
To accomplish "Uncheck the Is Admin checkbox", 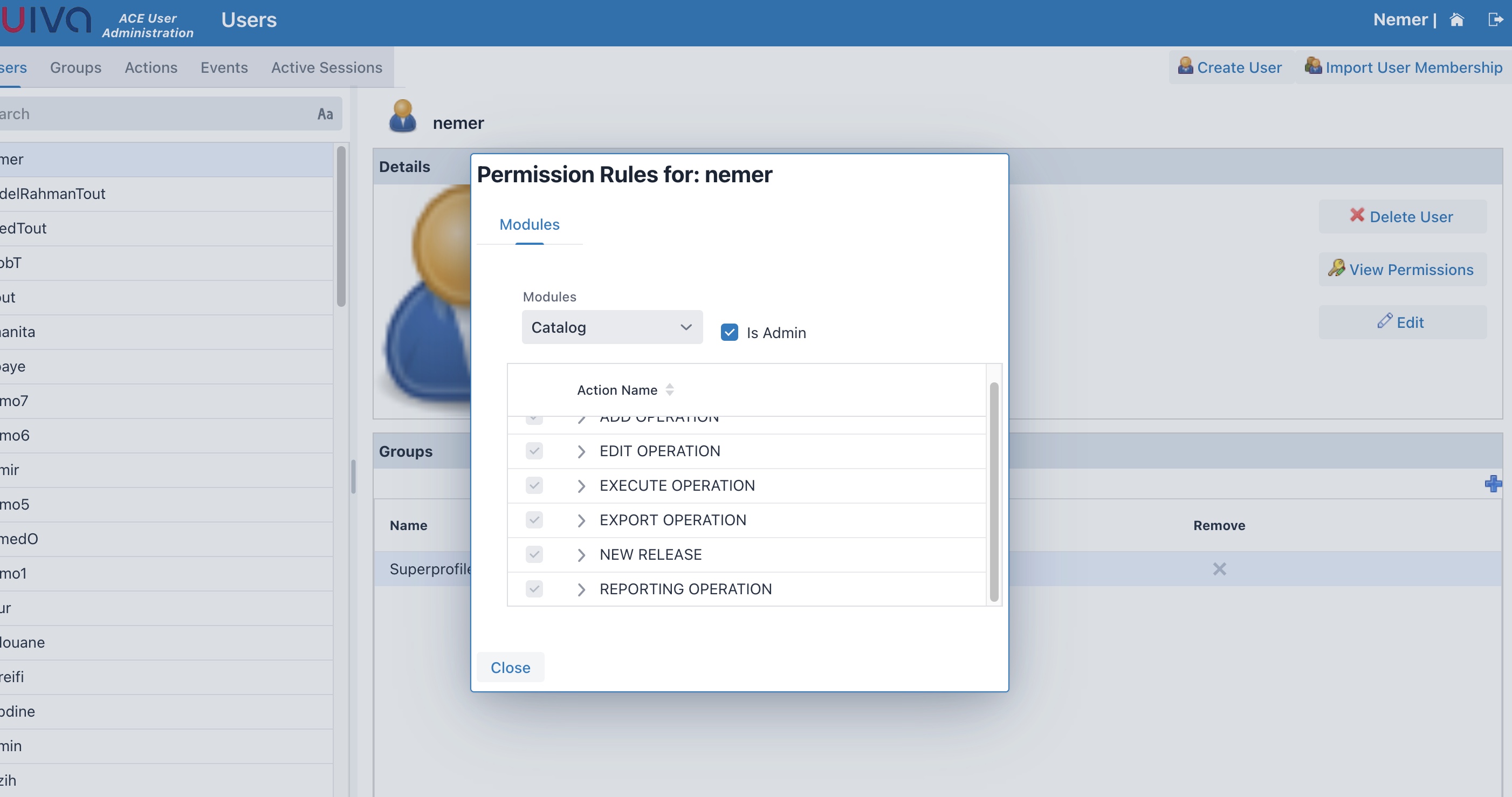I will pyautogui.click(x=729, y=332).
